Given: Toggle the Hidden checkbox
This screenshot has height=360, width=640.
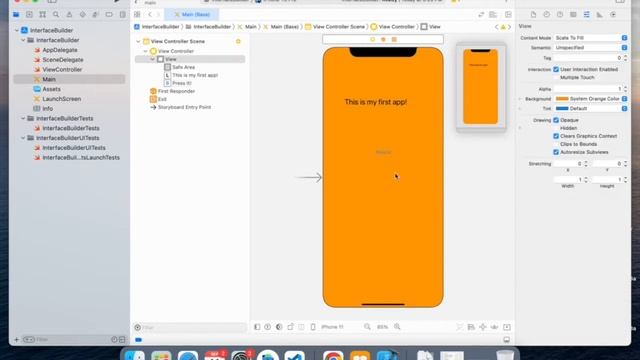Looking at the screenshot, I should pos(556,128).
